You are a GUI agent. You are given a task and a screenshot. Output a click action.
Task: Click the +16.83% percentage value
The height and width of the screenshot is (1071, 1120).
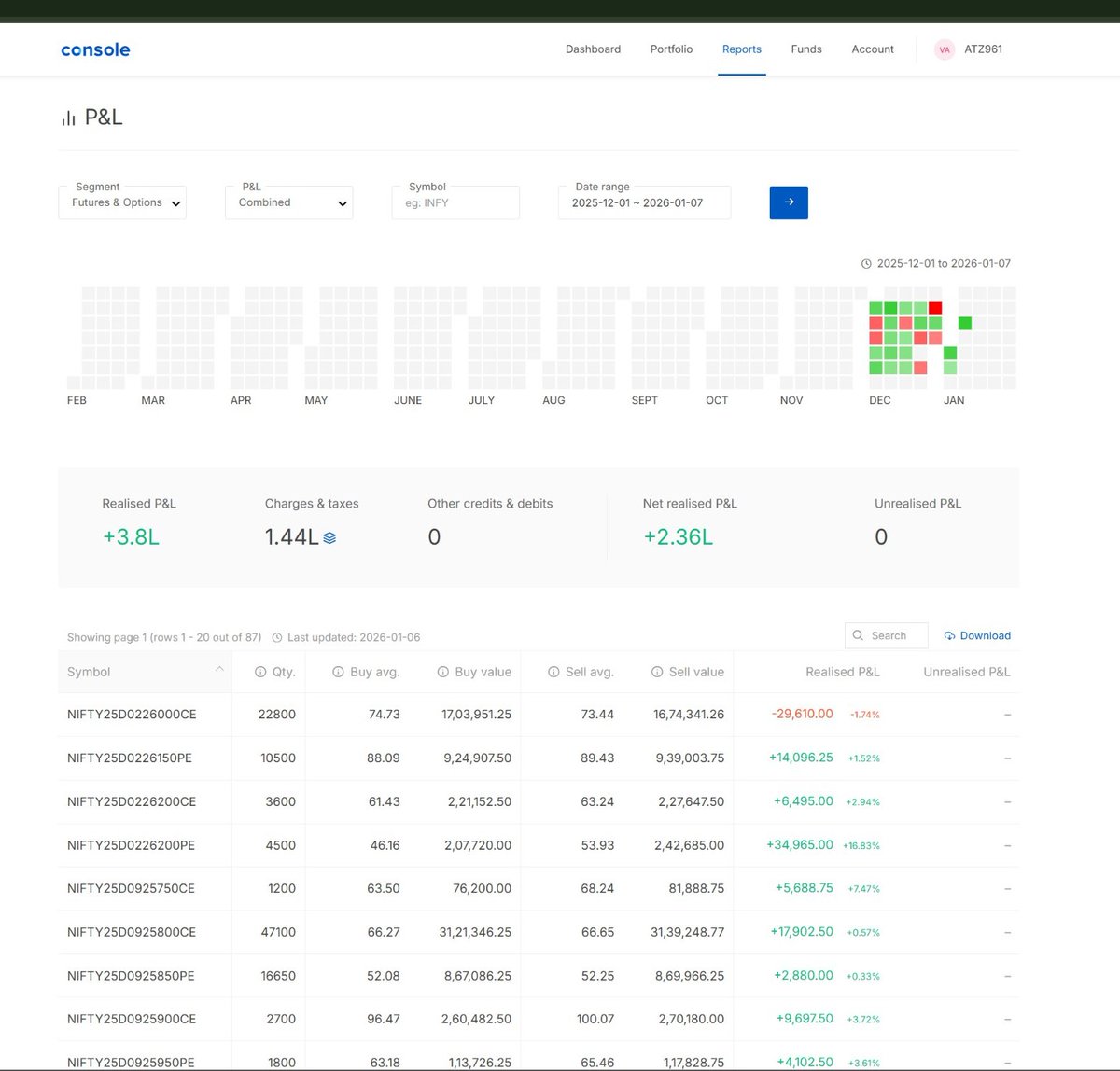click(861, 846)
